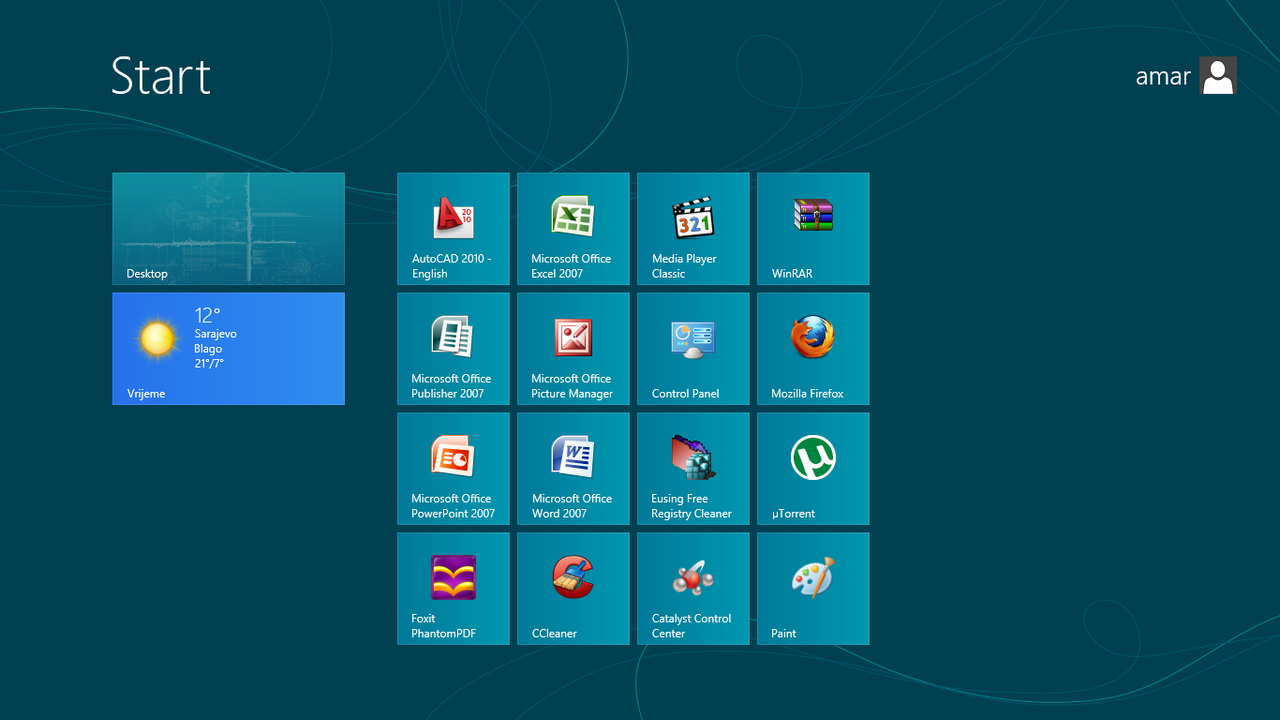Open Catalyst Control Center
The width and height of the screenshot is (1280, 720).
[693, 589]
